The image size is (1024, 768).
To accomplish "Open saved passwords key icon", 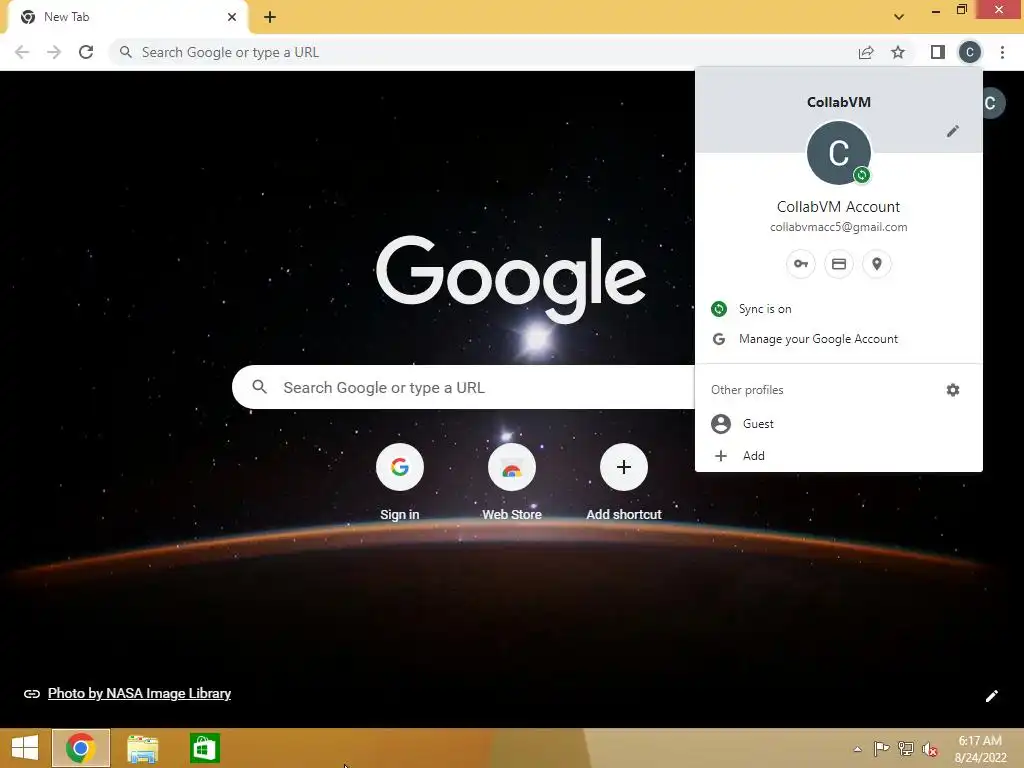I will pyautogui.click(x=801, y=264).
